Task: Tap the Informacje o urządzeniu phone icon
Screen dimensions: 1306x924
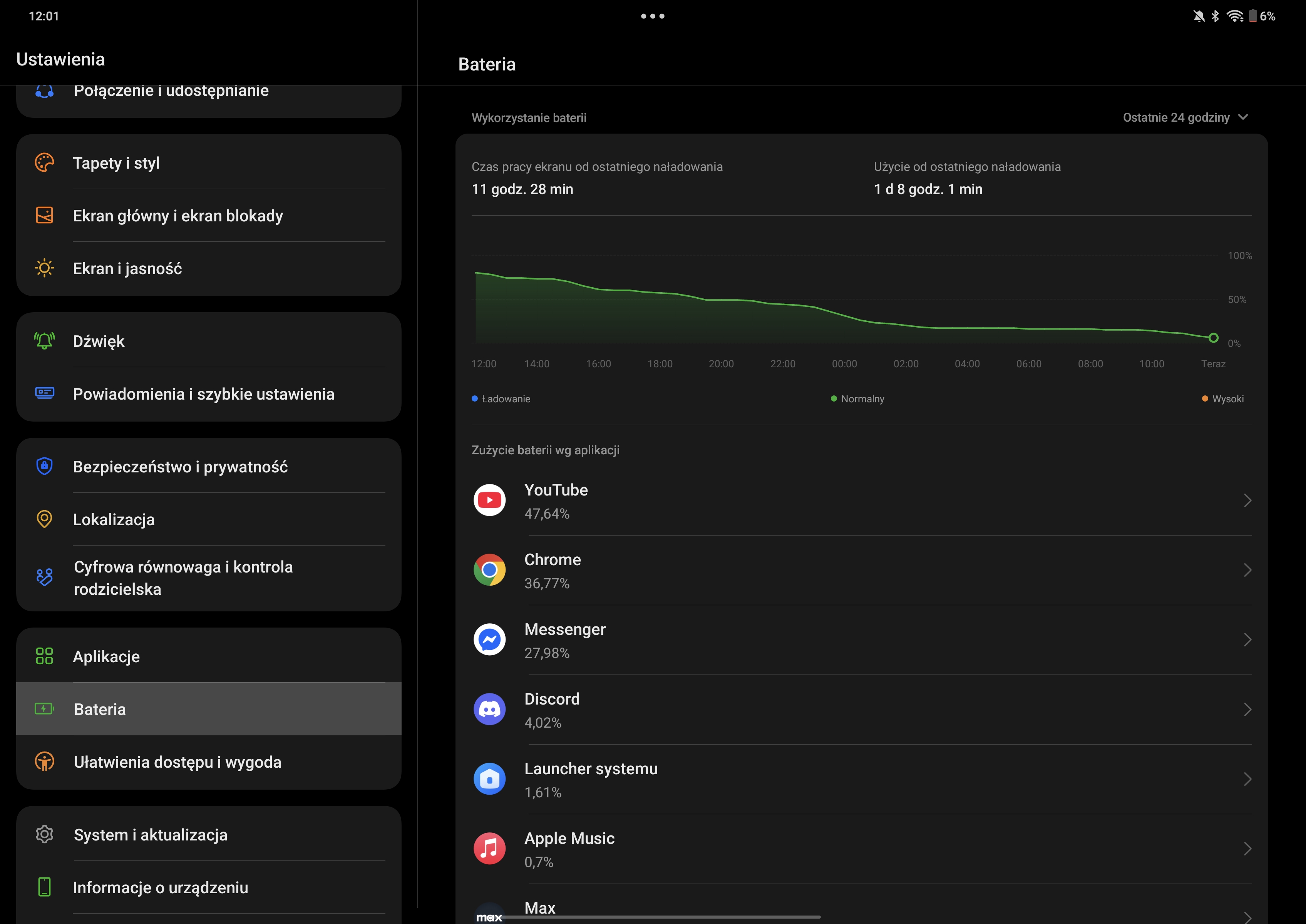Action: 44,887
